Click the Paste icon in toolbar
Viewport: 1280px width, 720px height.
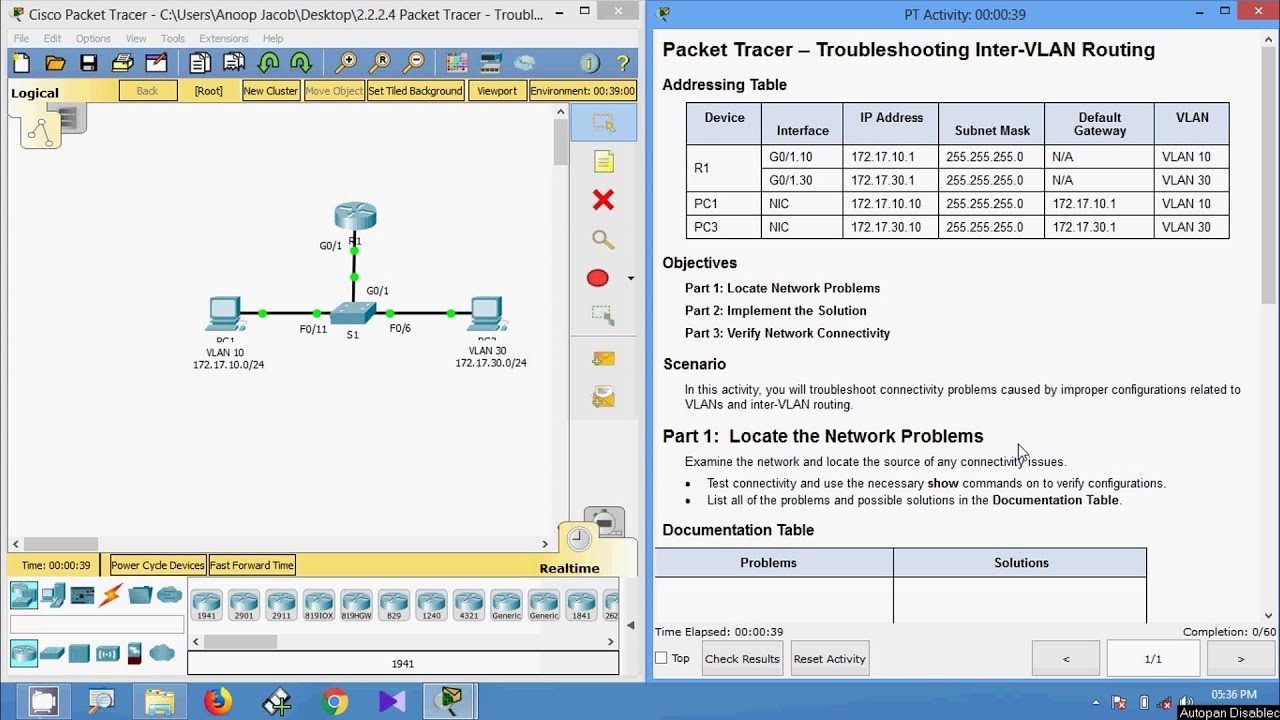pyautogui.click(x=234, y=63)
